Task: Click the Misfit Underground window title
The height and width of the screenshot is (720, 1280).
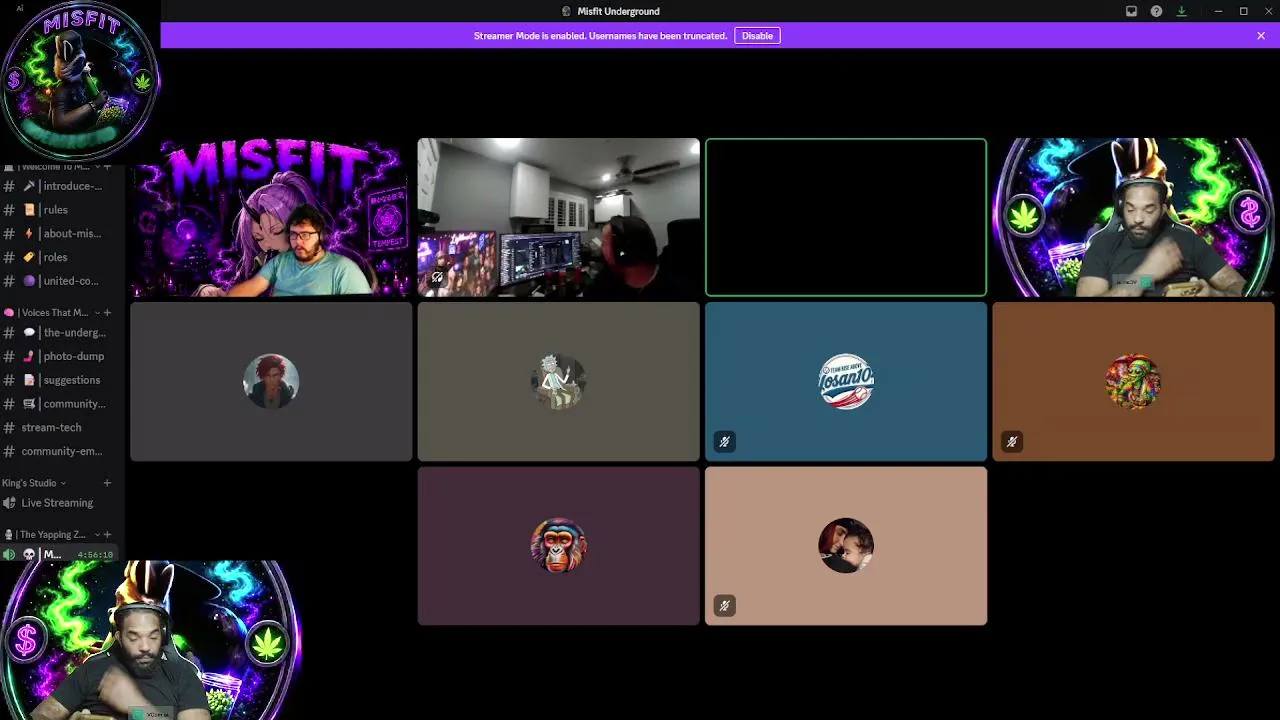Action: 618,11
